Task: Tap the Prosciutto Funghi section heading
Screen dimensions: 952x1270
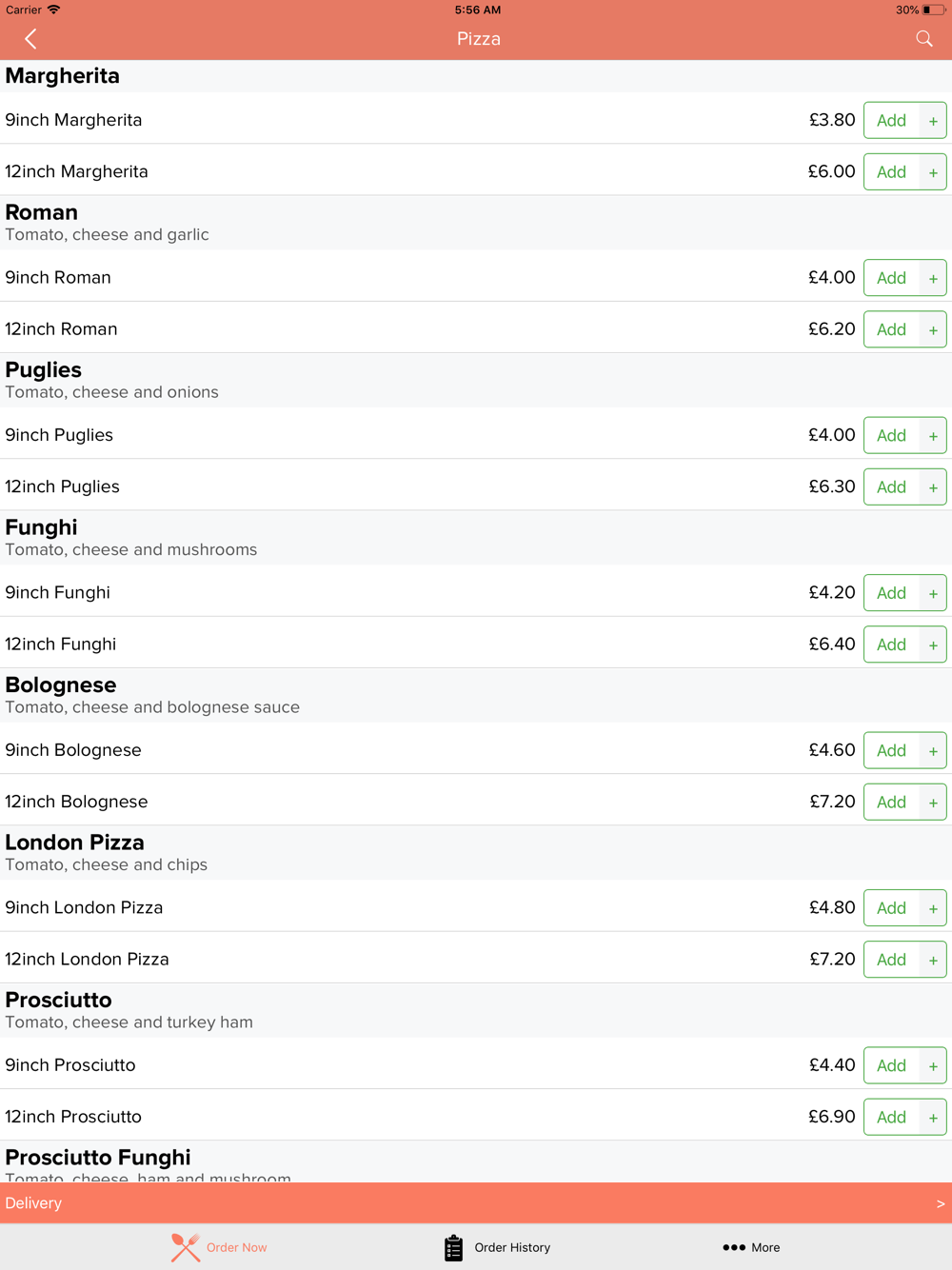Action: (98, 1158)
